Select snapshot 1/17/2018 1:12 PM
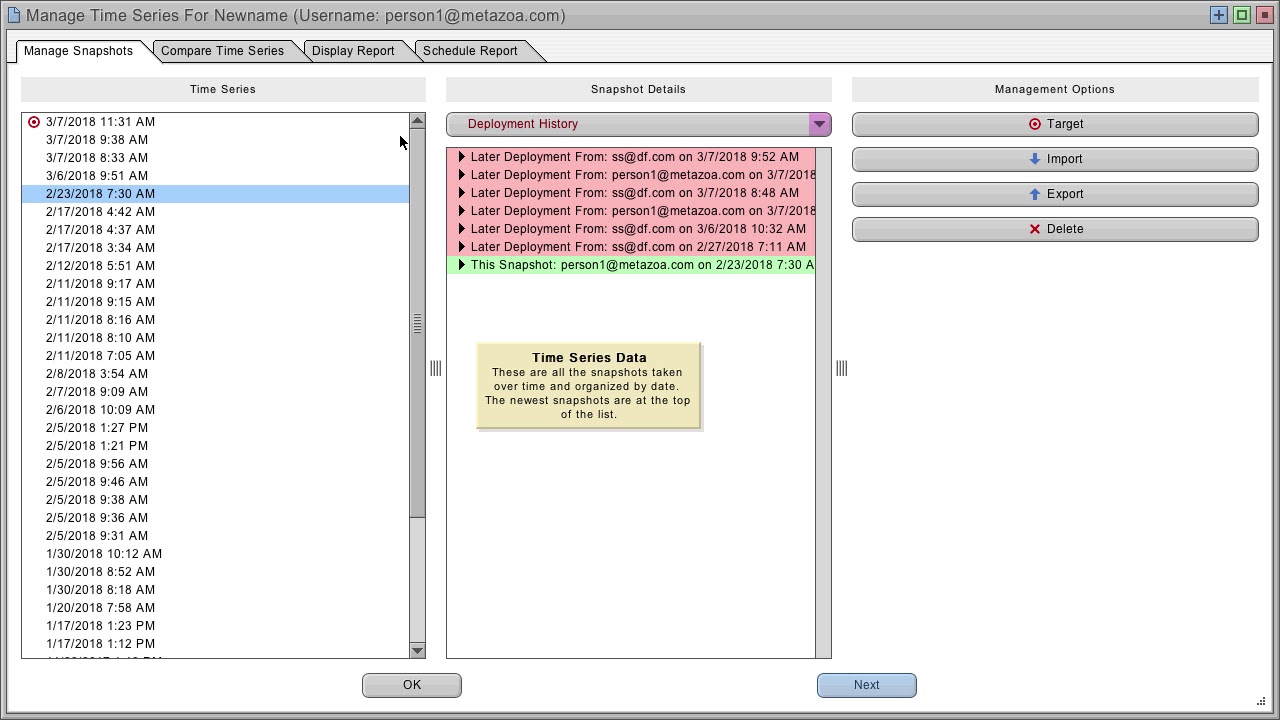 (215, 644)
